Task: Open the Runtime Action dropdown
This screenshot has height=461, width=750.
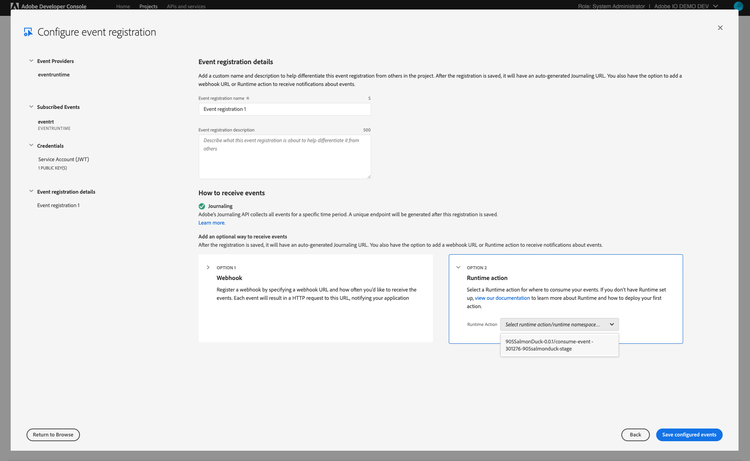Action: [560, 324]
